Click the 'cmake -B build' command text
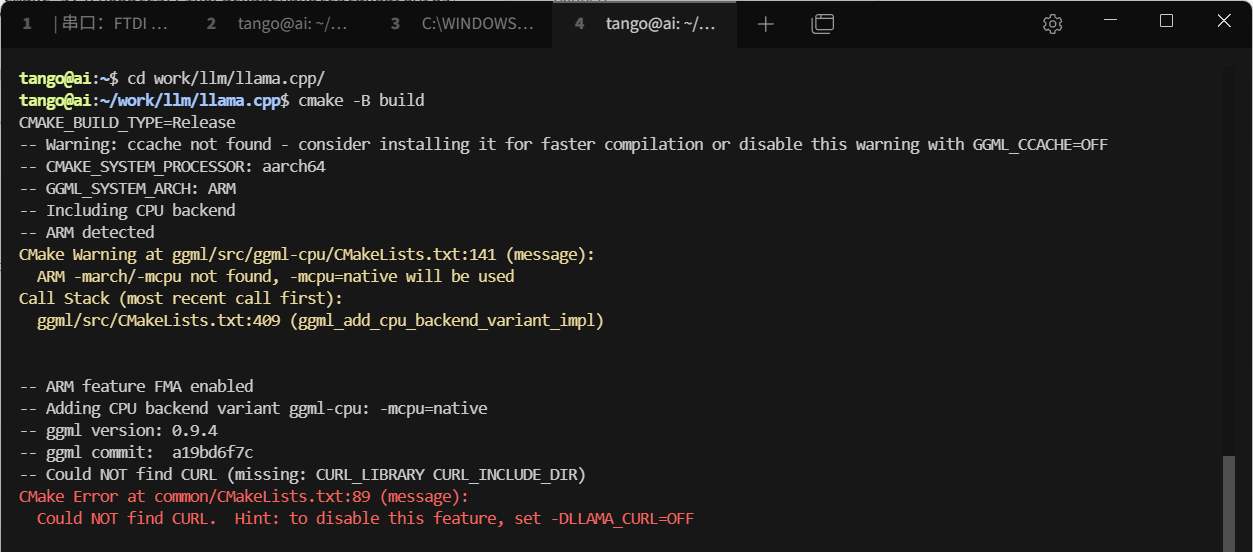This screenshot has height=552, width=1253. point(361,100)
